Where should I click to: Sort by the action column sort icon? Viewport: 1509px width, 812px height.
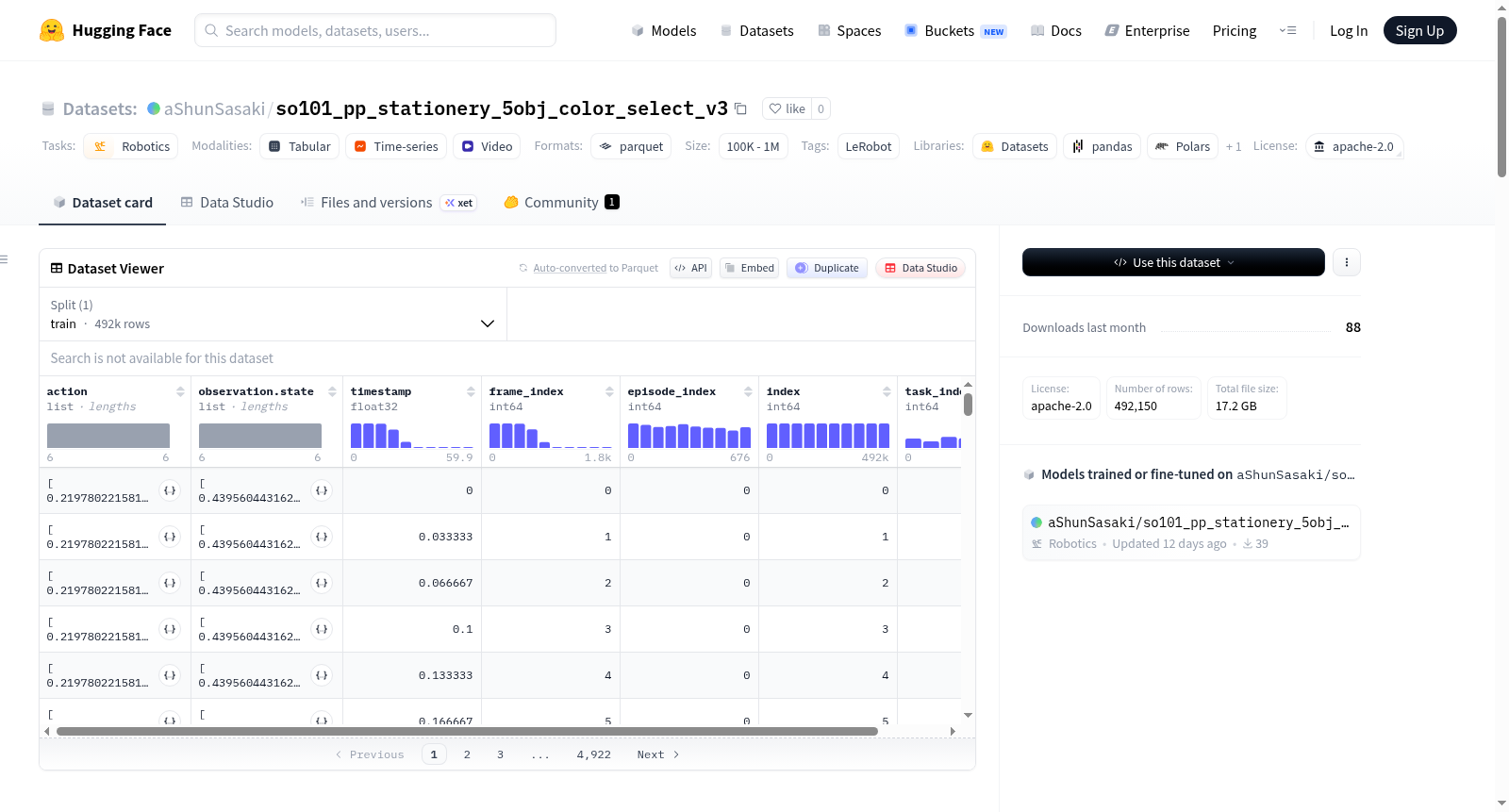(x=180, y=391)
